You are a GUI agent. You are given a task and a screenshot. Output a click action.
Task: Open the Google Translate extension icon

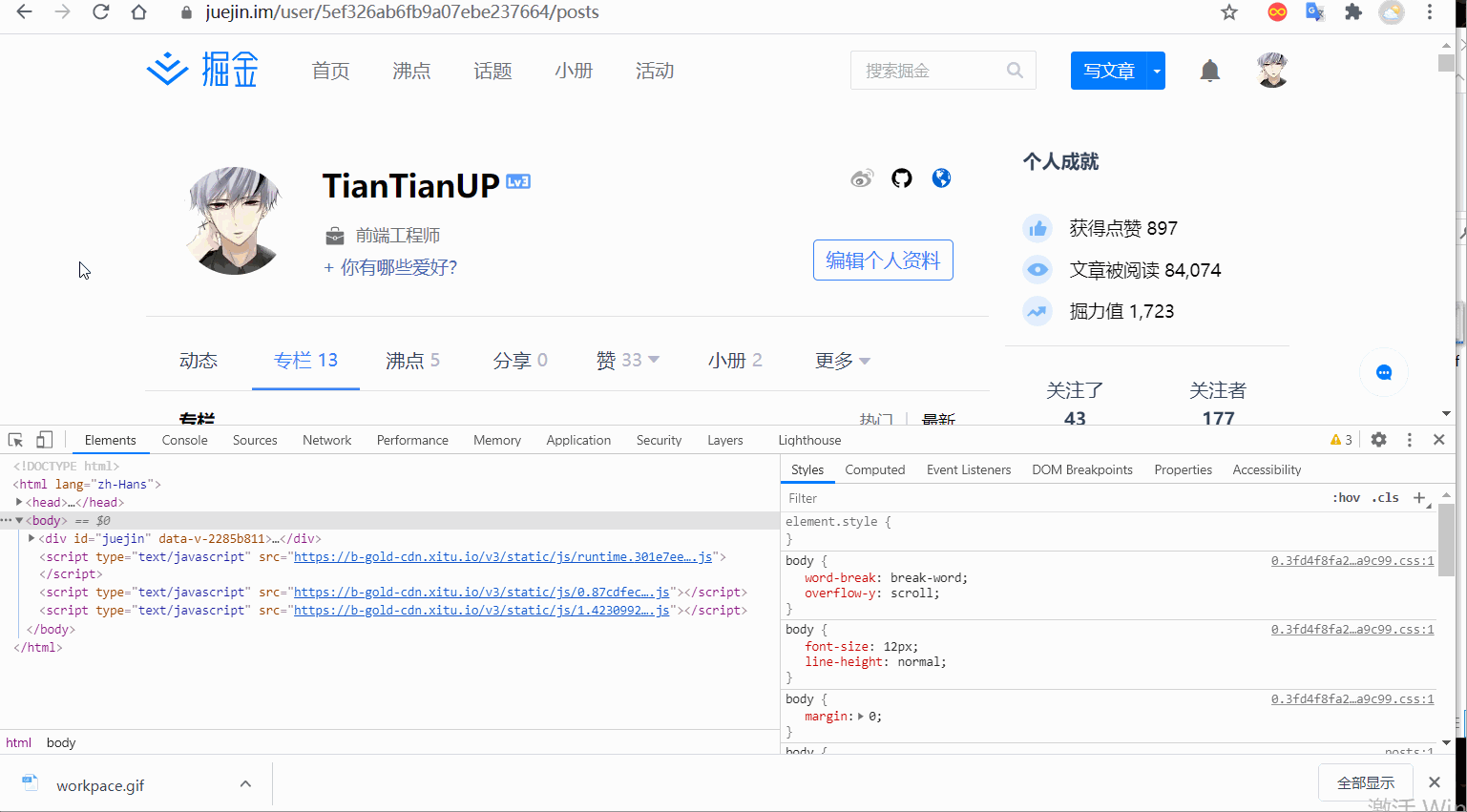click(x=1315, y=12)
